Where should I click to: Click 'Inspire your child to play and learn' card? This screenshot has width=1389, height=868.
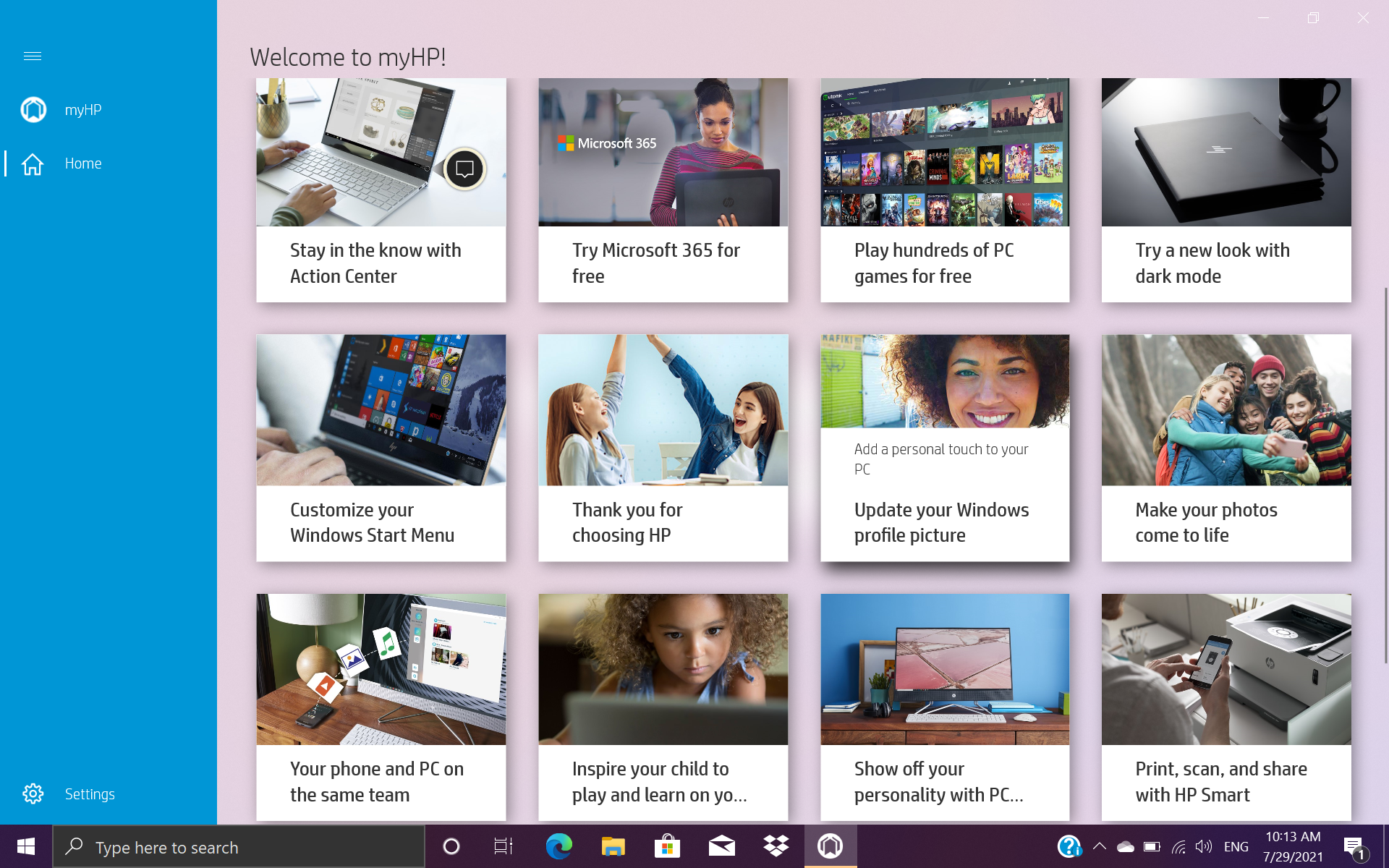(663, 707)
